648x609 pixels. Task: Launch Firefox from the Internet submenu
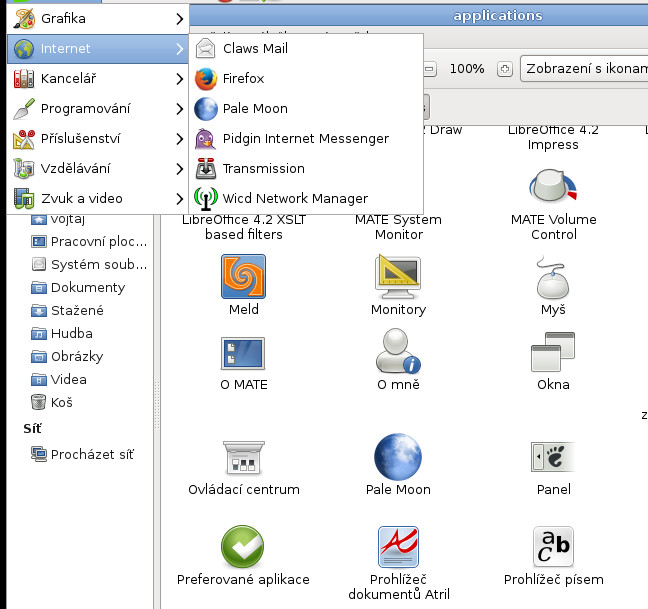coord(306,79)
